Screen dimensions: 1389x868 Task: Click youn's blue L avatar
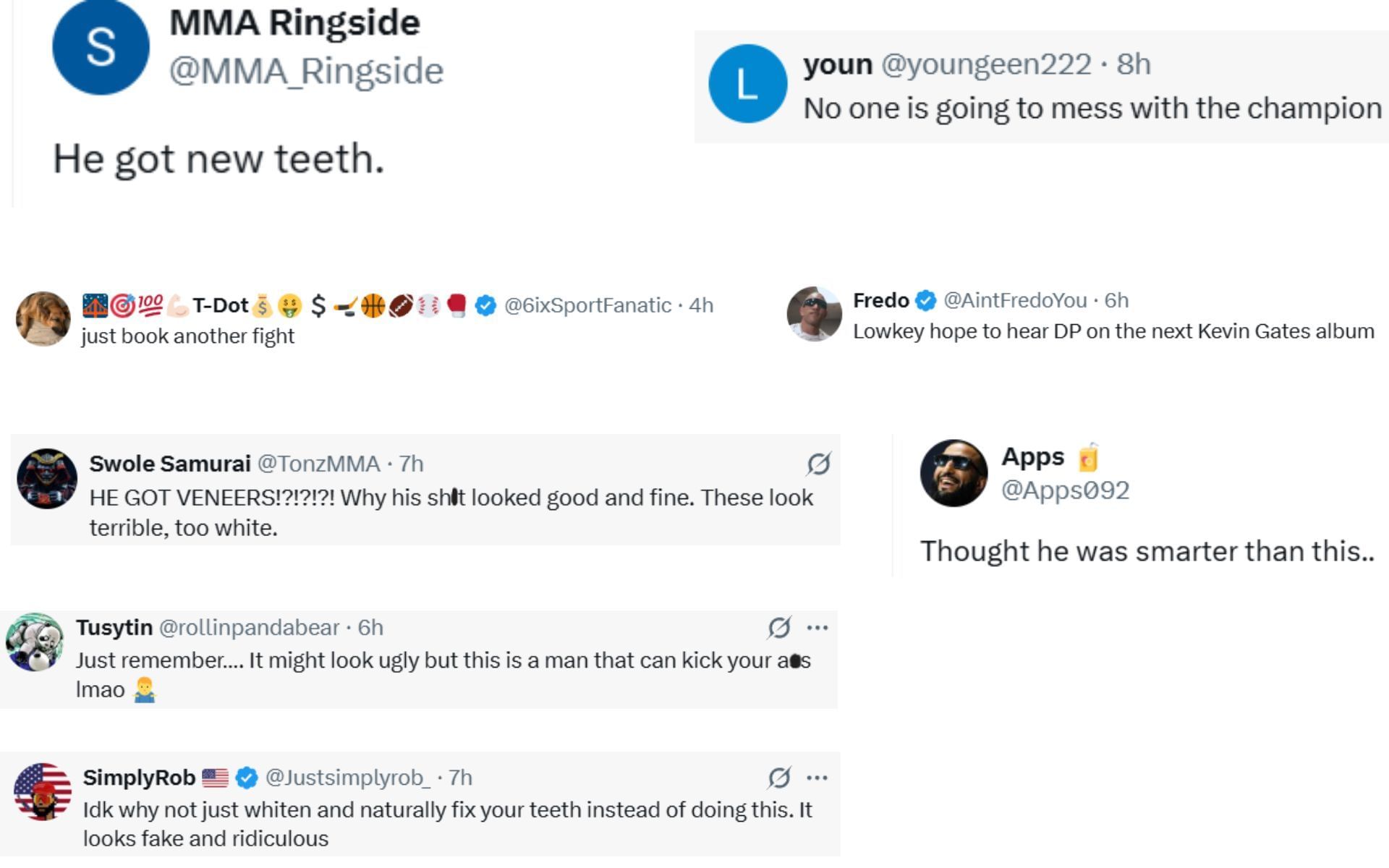click(x=747, y=84)
